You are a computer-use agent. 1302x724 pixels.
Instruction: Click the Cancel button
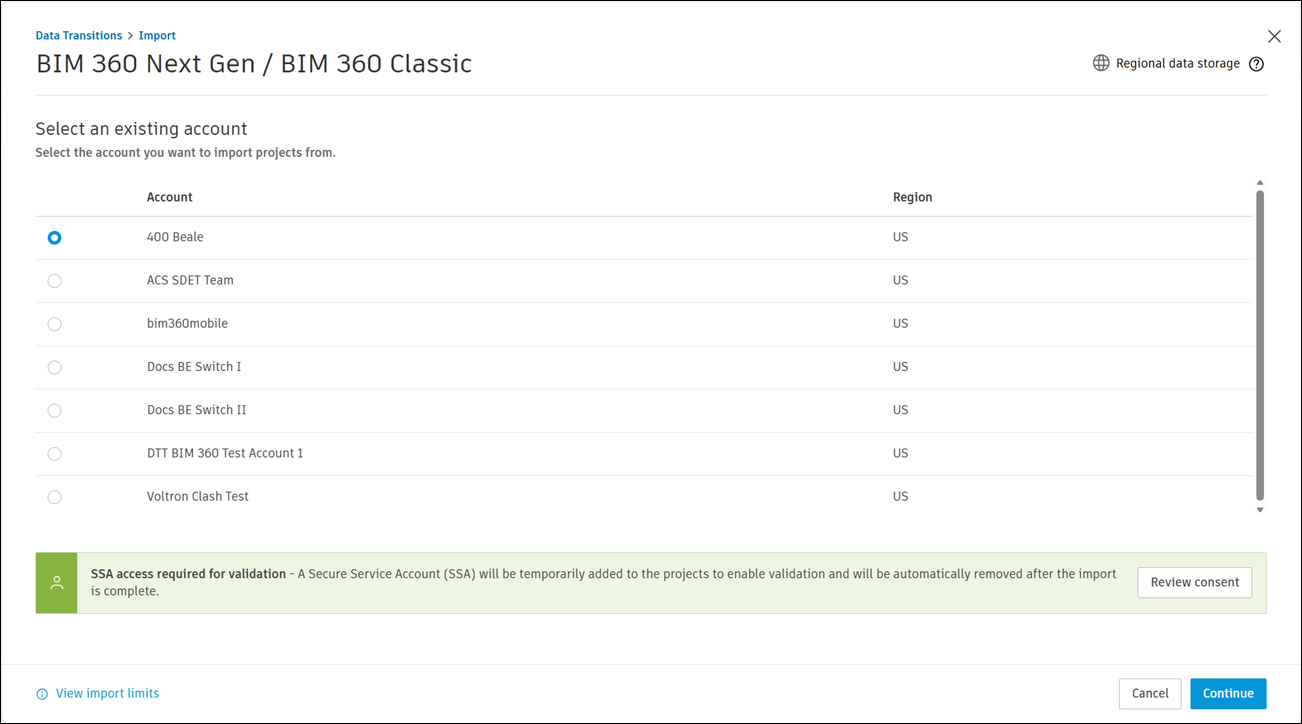click(1150, 693)
